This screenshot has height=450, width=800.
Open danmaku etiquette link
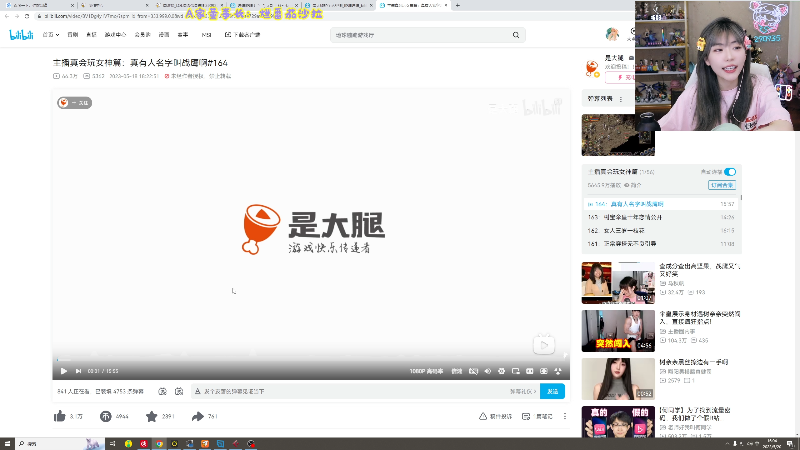[x=522, y=391]
